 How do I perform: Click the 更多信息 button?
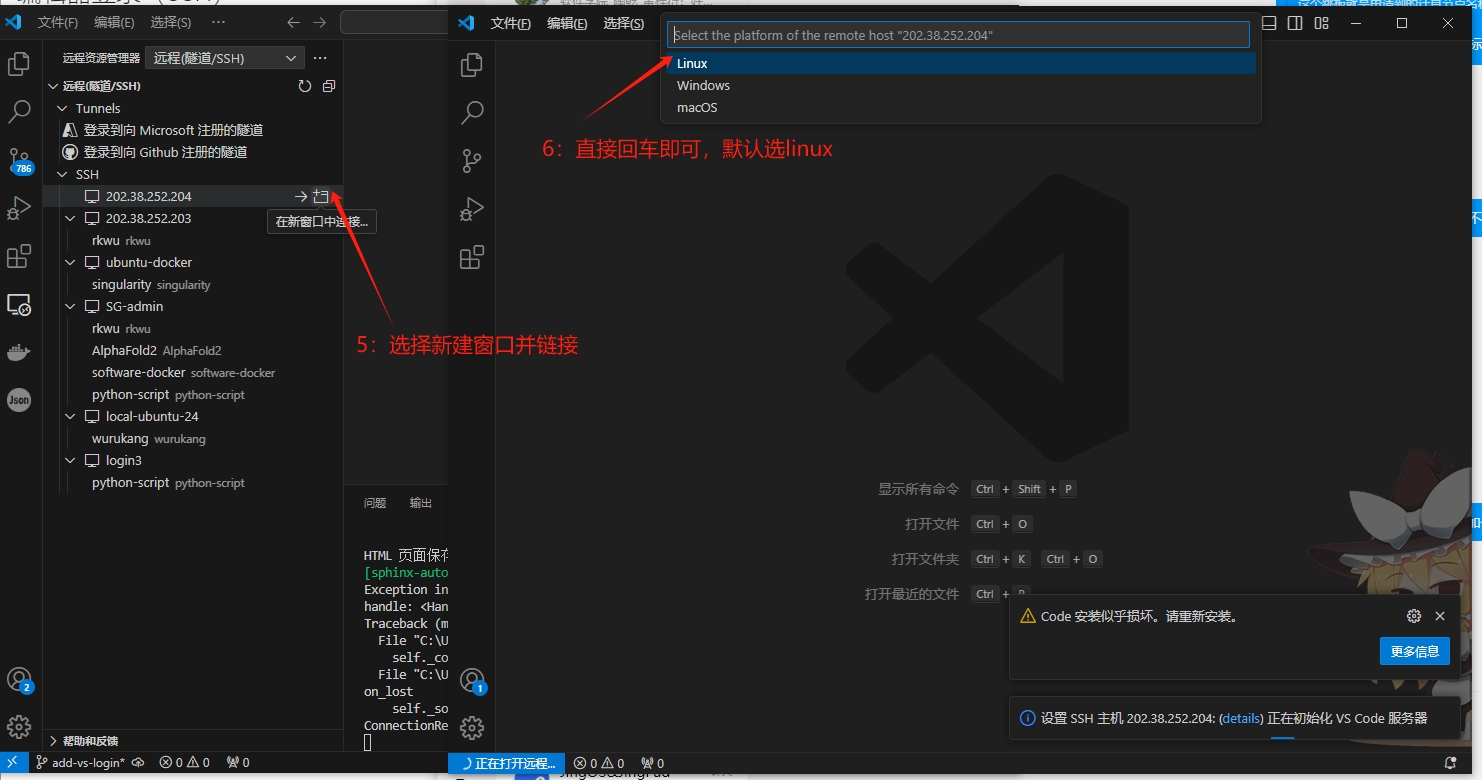click(1414, 651)
